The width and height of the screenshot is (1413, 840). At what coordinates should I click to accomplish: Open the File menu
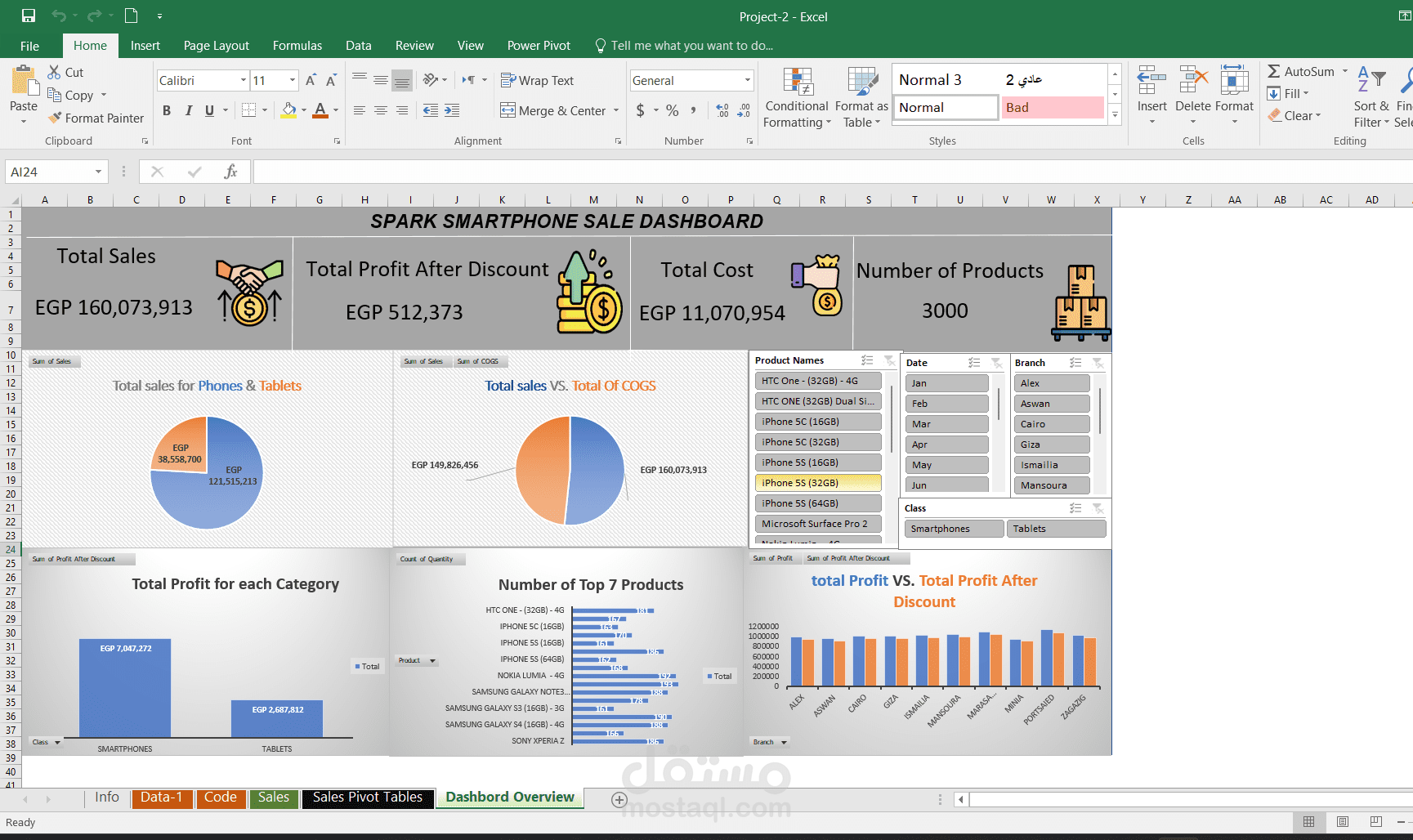click(30, 46)
